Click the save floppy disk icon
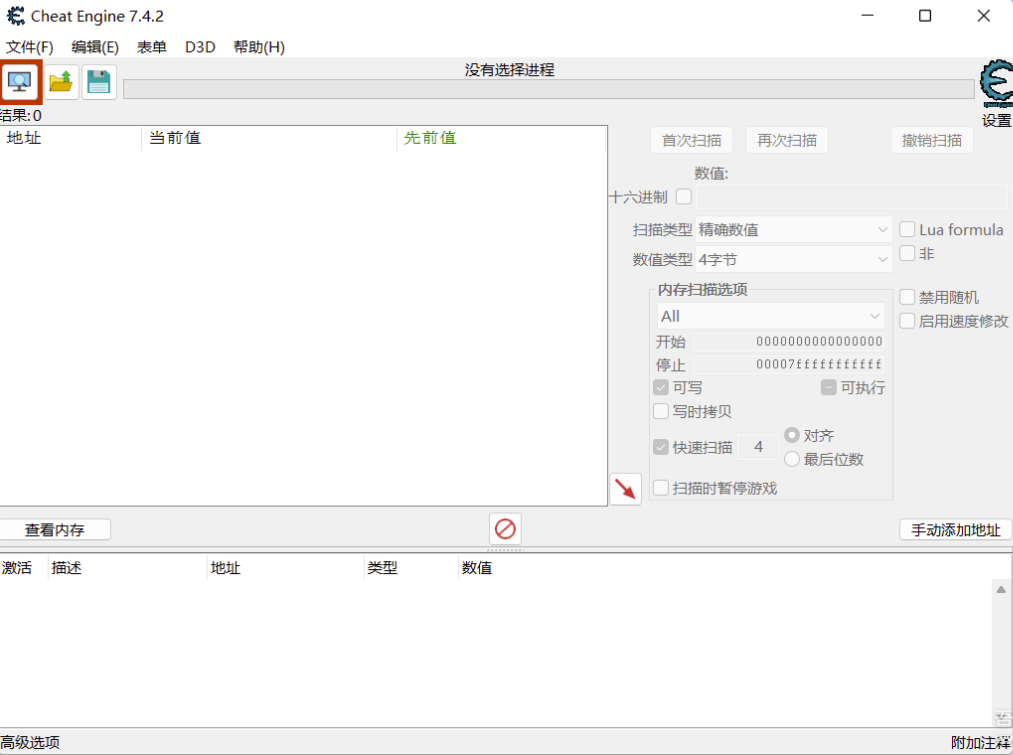The width and height of the screenshot is (1013, 755). point(99,82)
